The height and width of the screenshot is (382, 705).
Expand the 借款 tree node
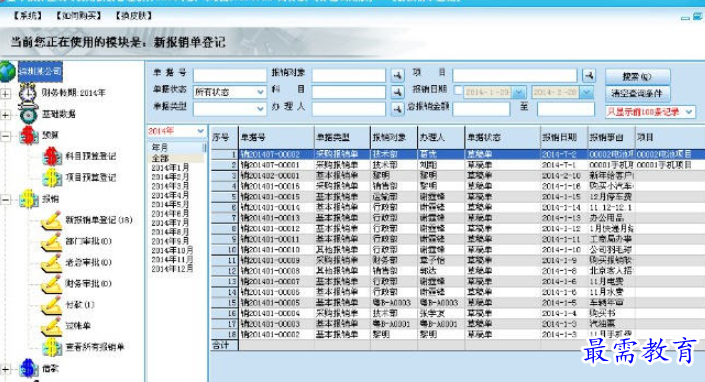click(x=5, y=369)
